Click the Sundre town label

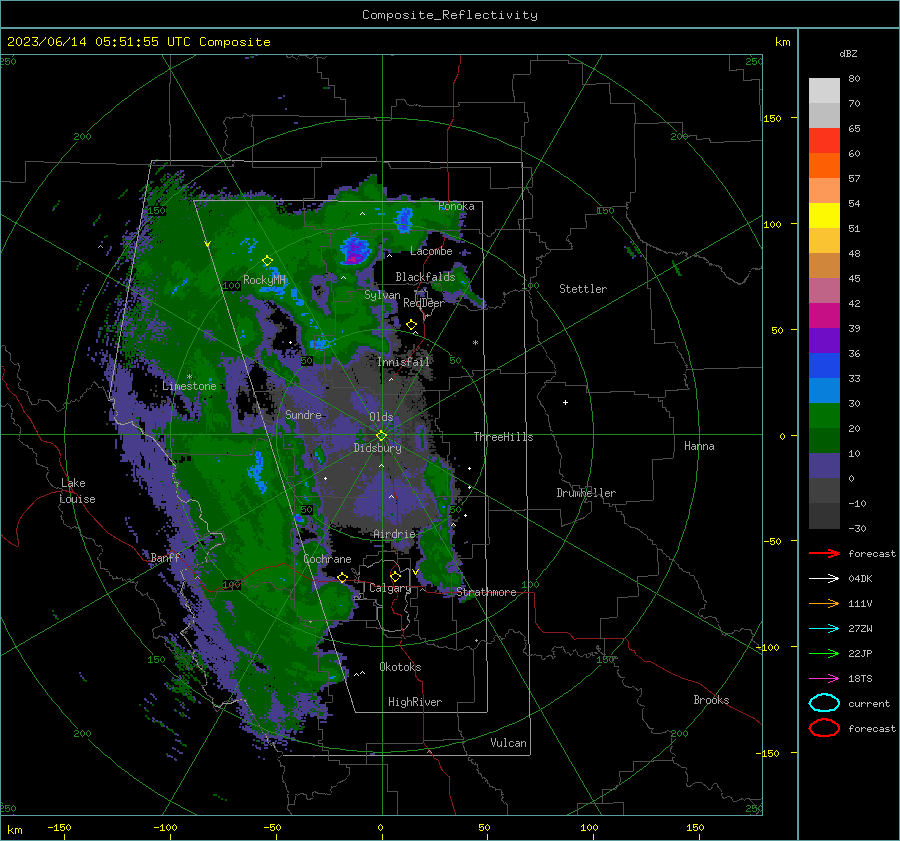[x=303, y=414]
